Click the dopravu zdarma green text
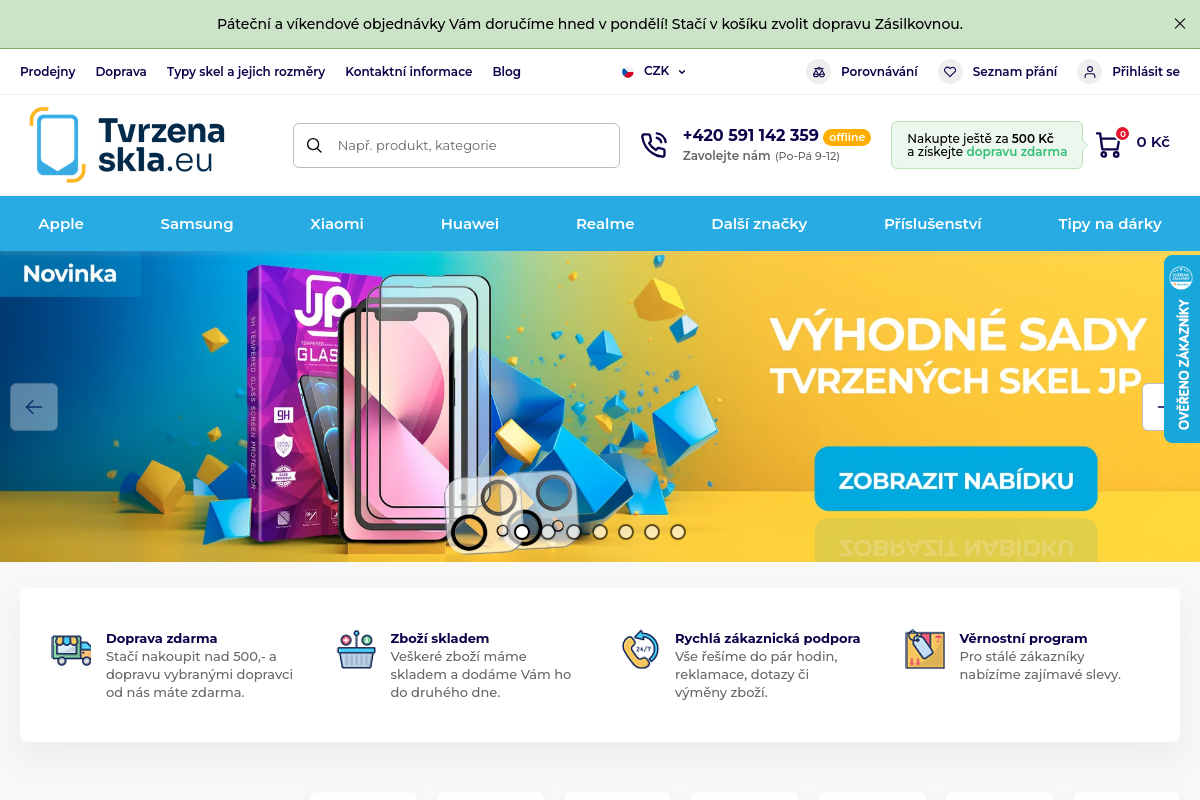This screenshot has height=800, width=1200. pos(1017,152)
